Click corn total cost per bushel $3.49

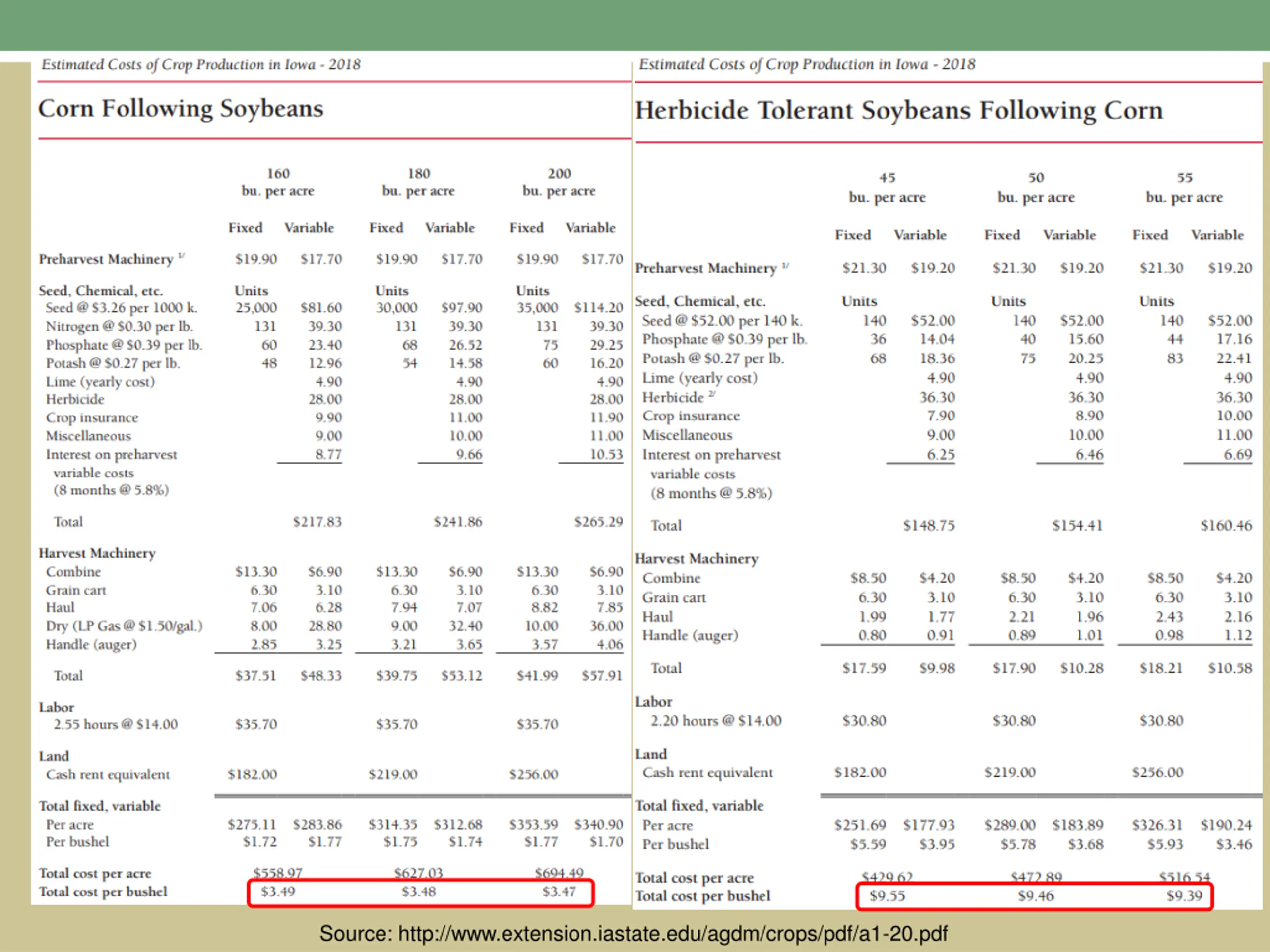click(278, 892)
